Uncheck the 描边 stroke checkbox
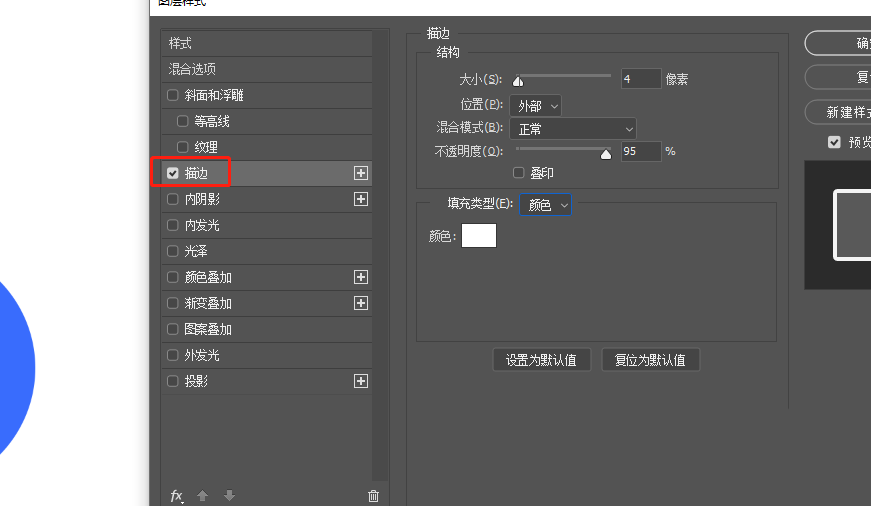Viewport: 871px width, 506px height. [x=173, y=173]
